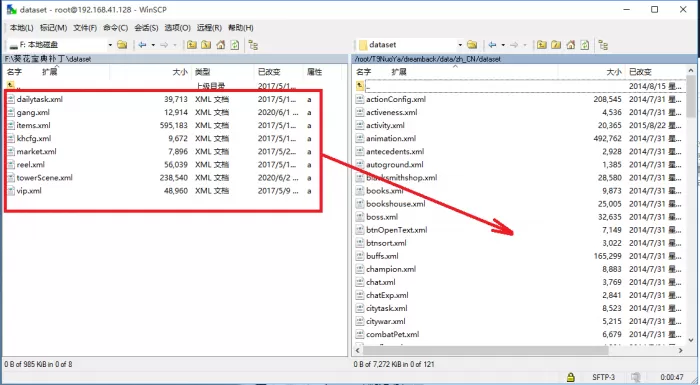Open the 本地(L) menu
The width and height of the screenshot is (700, 385).
click(x=21, y=28)
